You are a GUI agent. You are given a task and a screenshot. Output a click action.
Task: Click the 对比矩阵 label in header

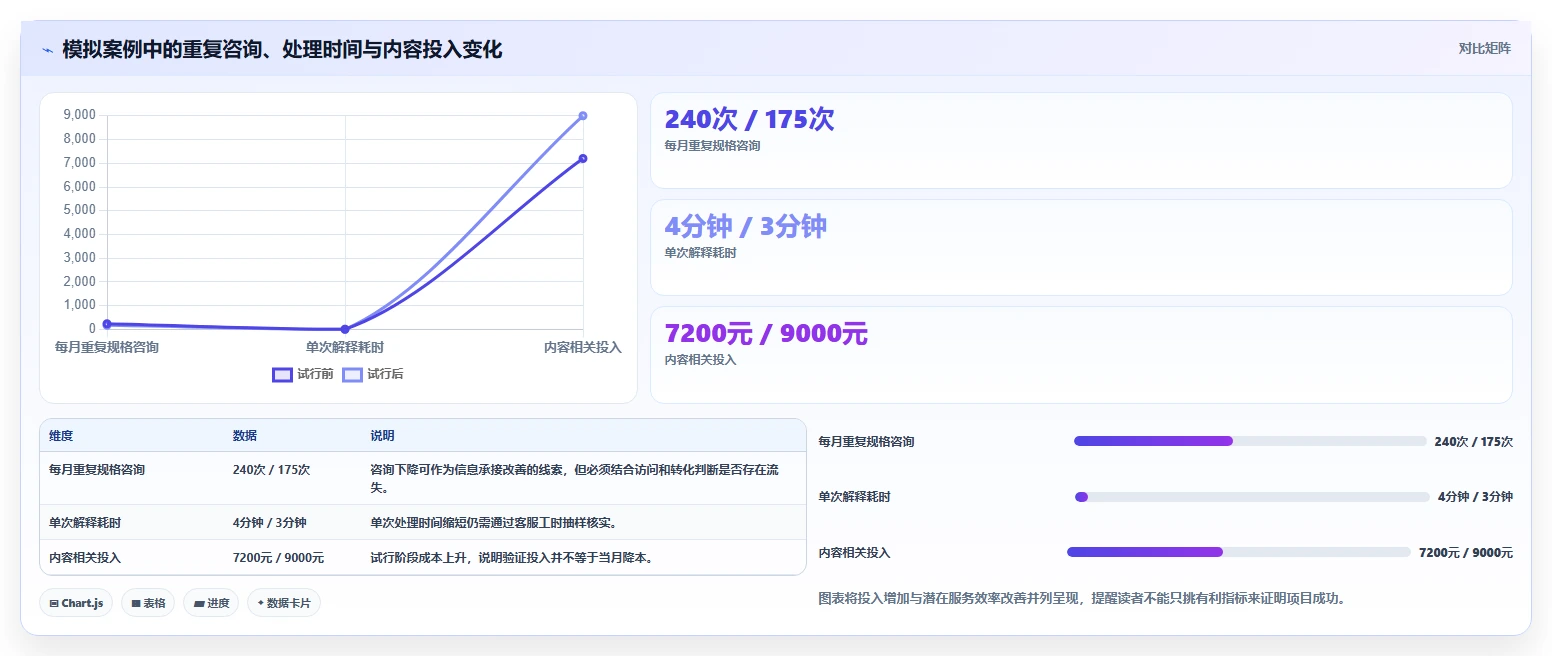pos(1485,48)
